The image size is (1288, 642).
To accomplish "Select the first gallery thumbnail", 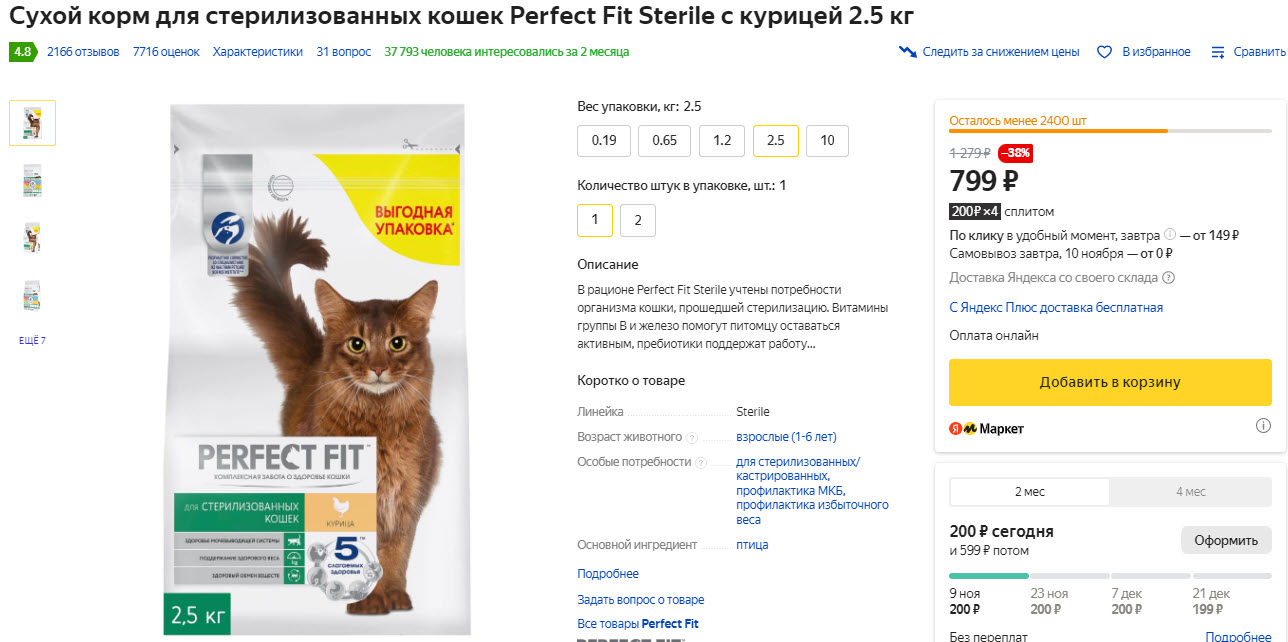I will [31, 122].
